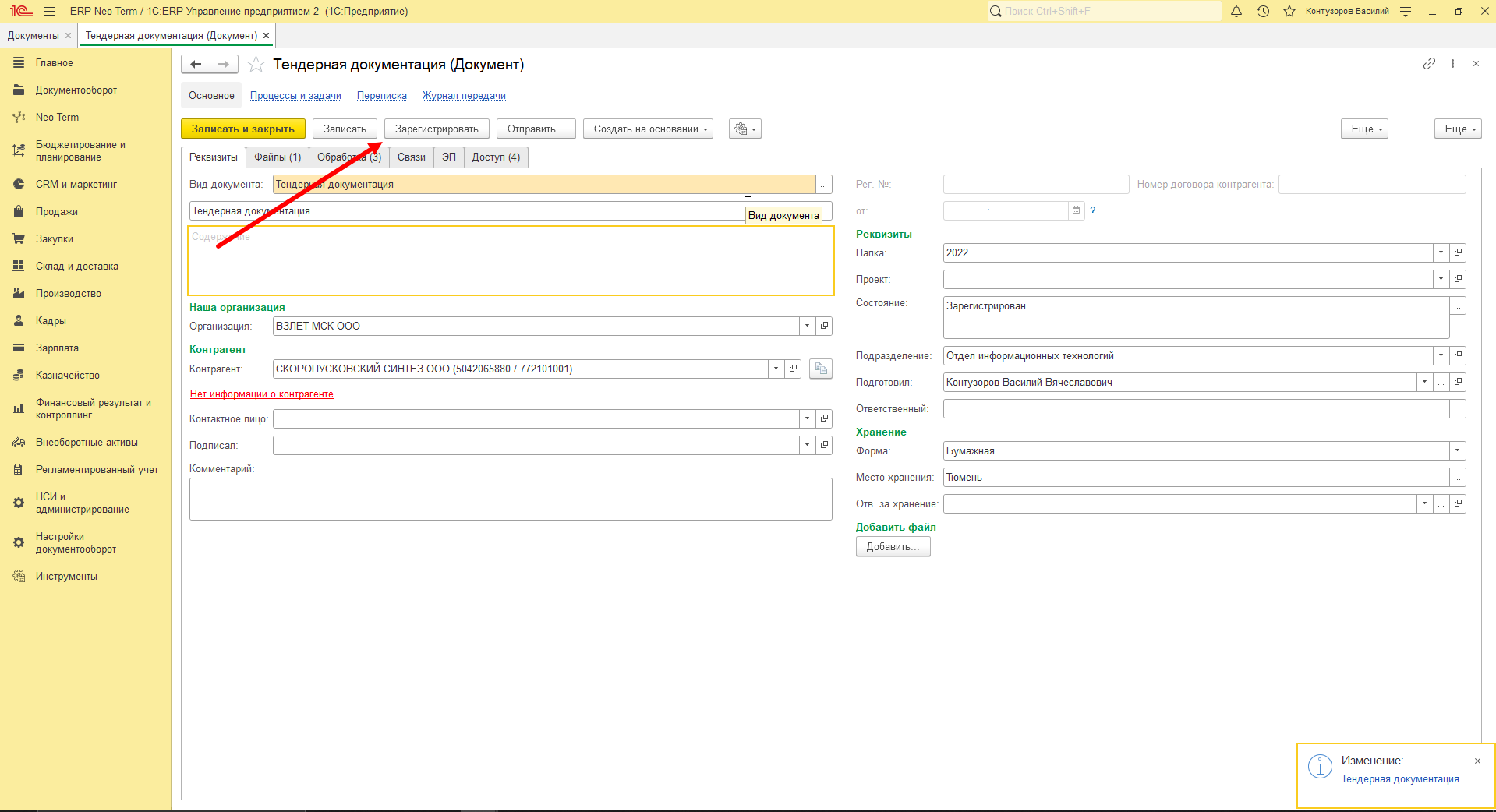
Task: Expand Контрагент dropdown list
Action: [776, 369]
